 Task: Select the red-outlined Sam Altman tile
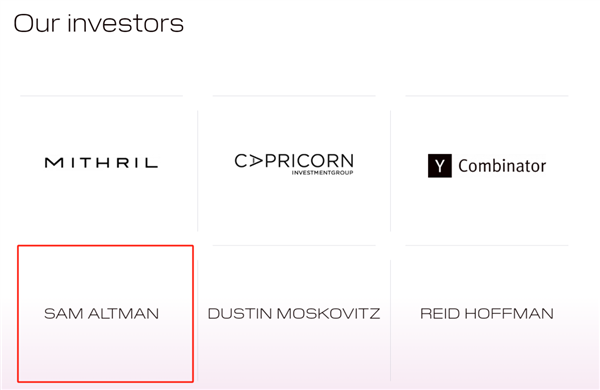(x=105, y=314)
